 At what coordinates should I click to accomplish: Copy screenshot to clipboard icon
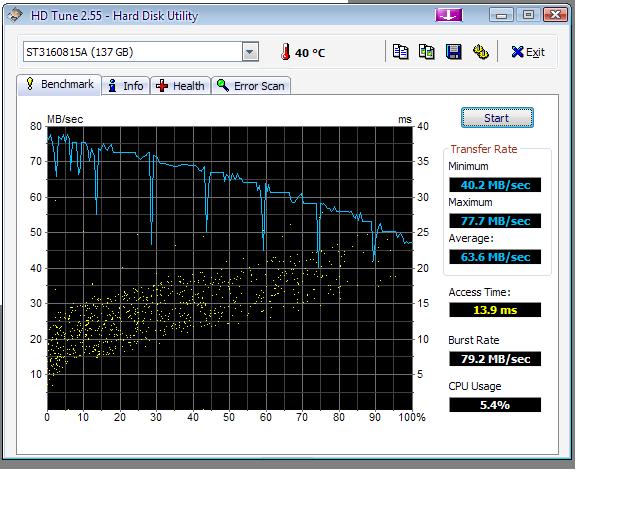tap(427, 52)
